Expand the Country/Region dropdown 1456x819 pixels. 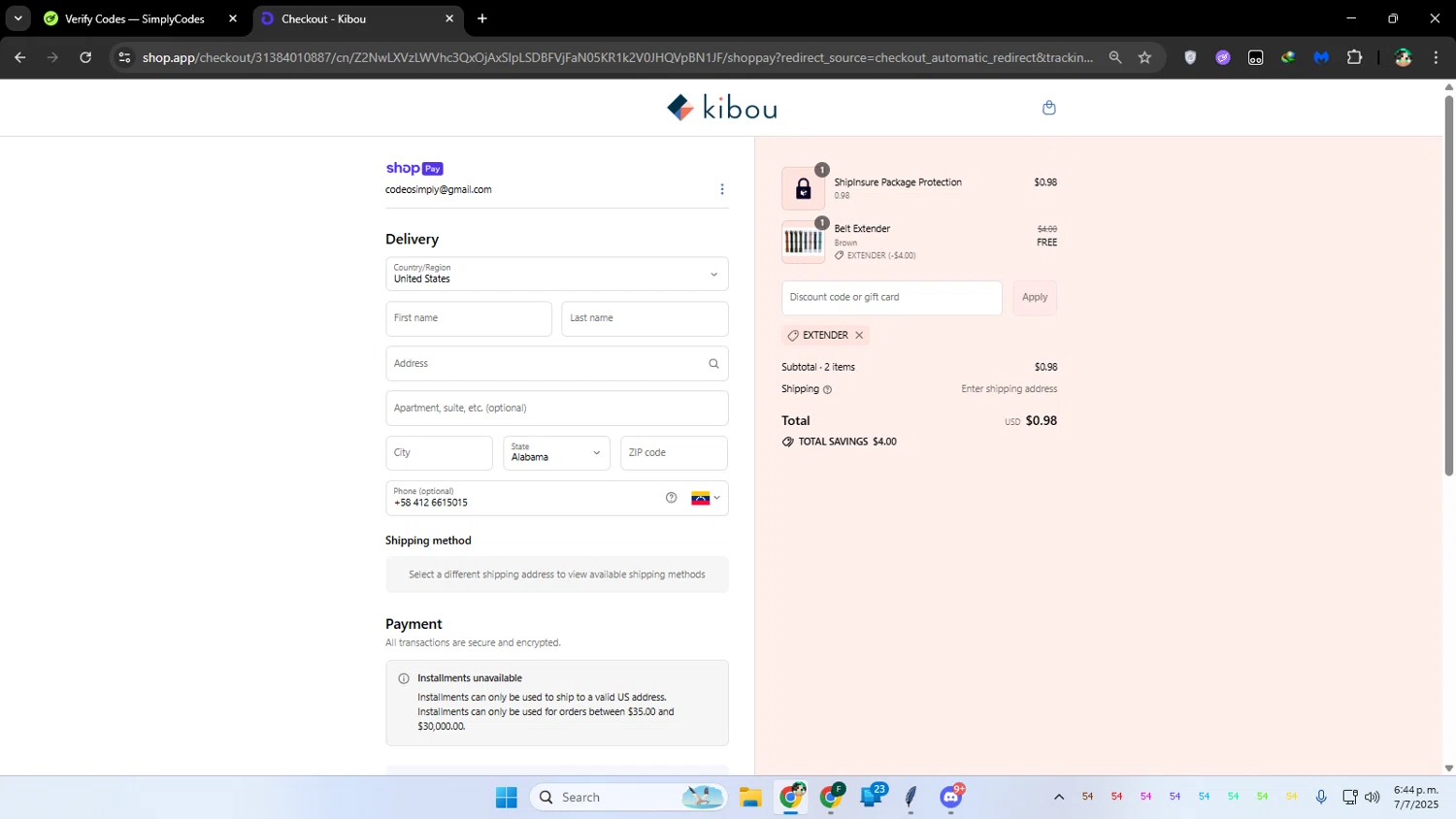556,275
